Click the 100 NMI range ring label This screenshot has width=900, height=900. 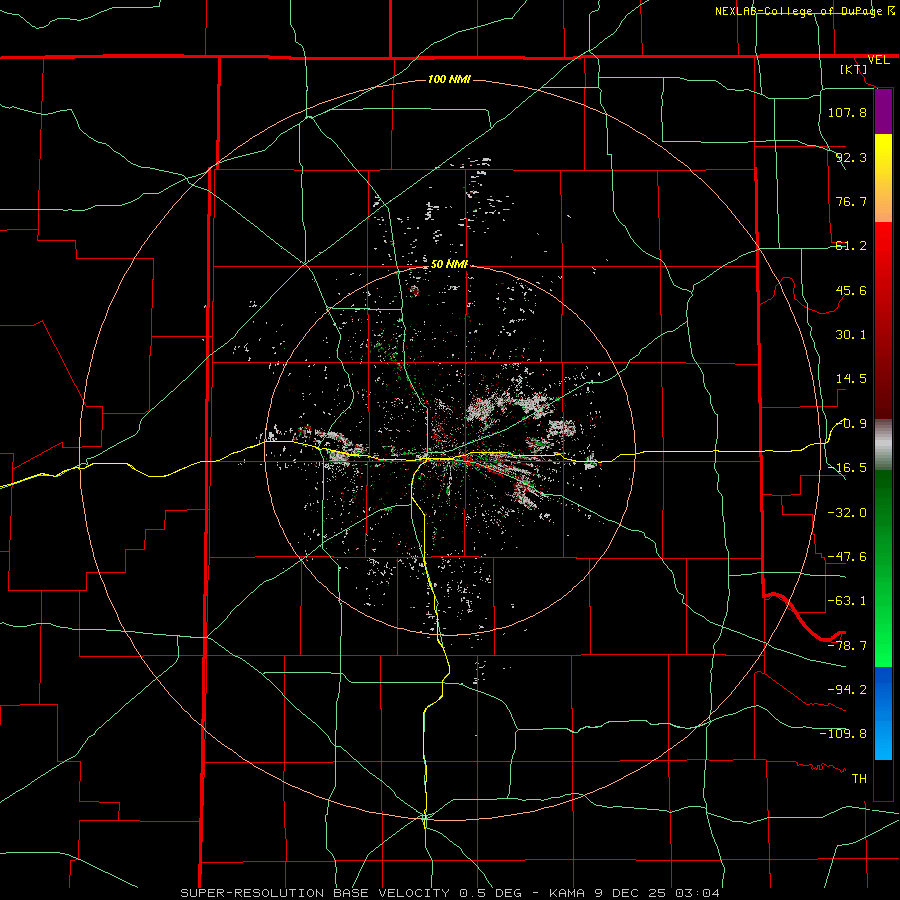(x=449, y=79)
